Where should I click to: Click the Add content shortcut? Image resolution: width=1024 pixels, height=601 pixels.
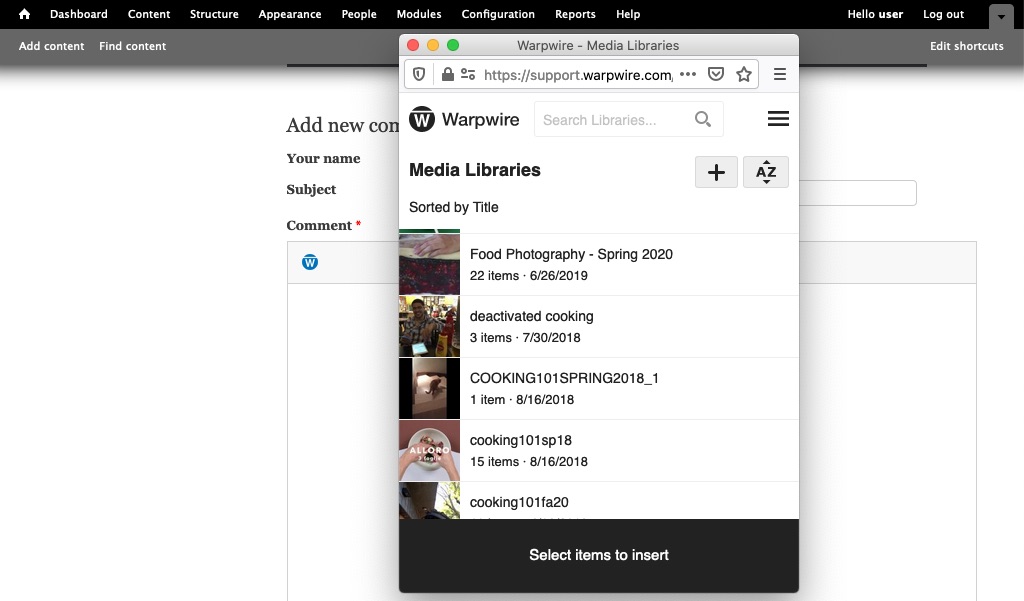(x=52, y=46)
